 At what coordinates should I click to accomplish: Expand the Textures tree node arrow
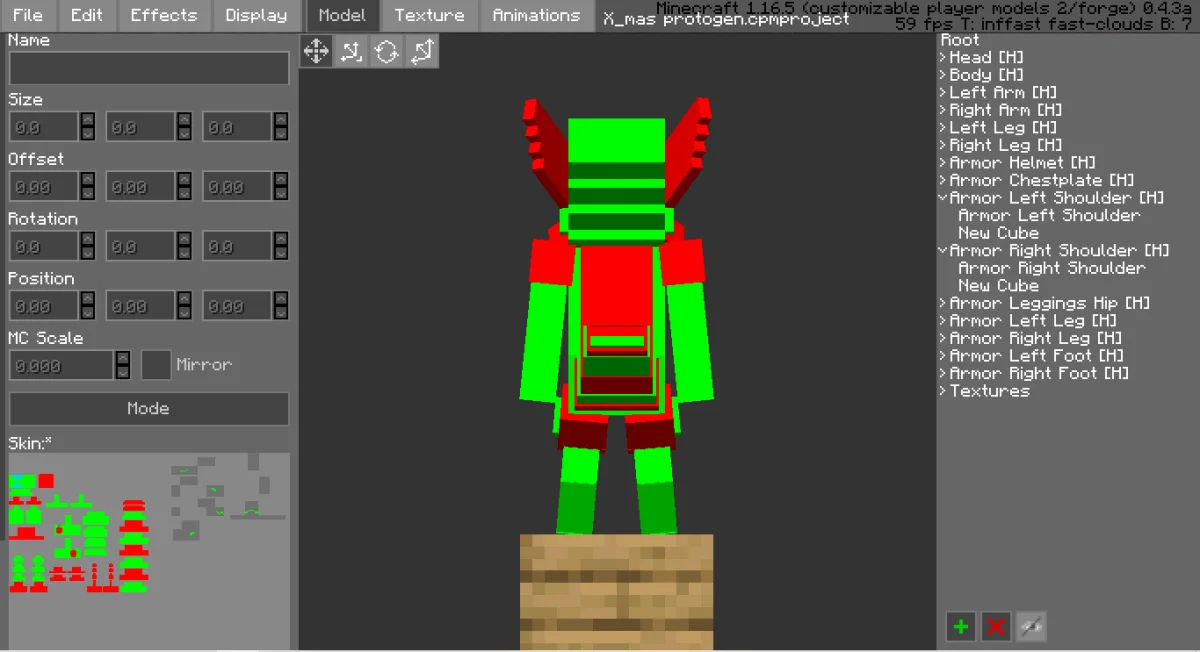point(943,391)
